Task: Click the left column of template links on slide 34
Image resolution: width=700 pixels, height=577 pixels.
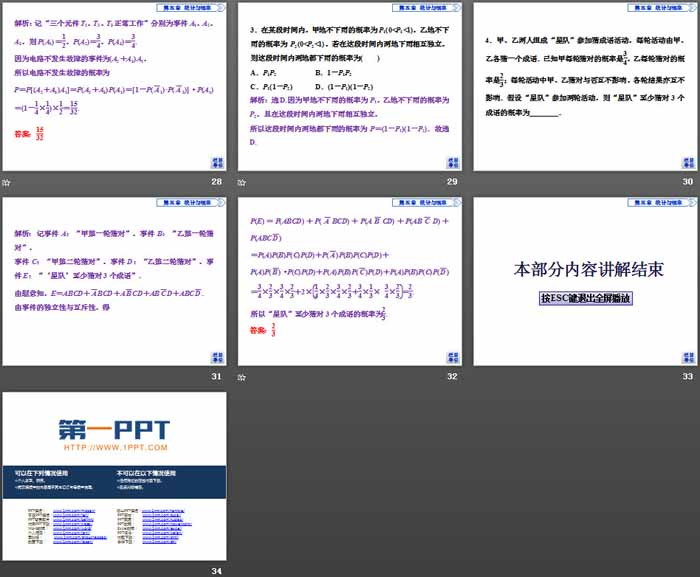Action: [x=67, y=526]
